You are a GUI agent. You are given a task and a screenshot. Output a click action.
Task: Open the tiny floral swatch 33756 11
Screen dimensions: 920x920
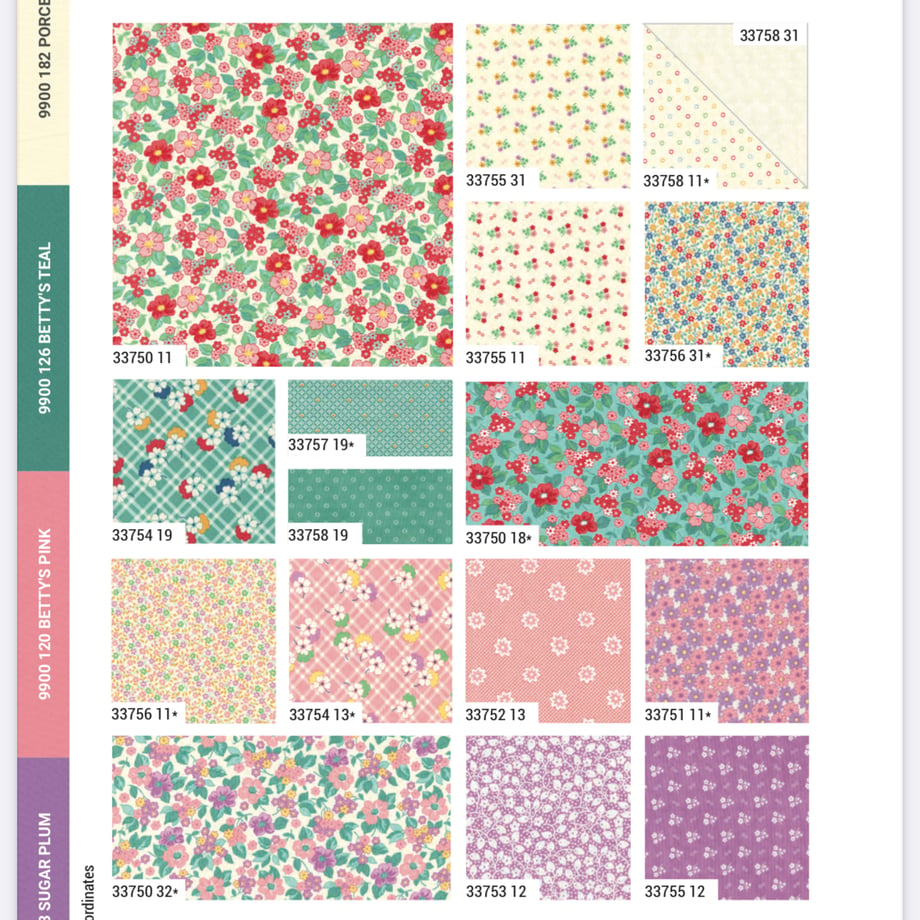(194, 641)
